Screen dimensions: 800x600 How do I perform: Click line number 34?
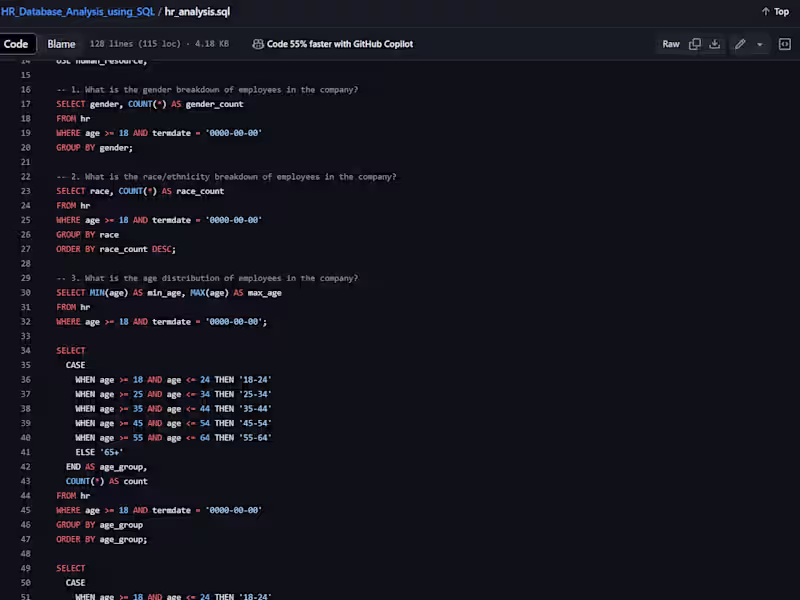coord(26,351)
